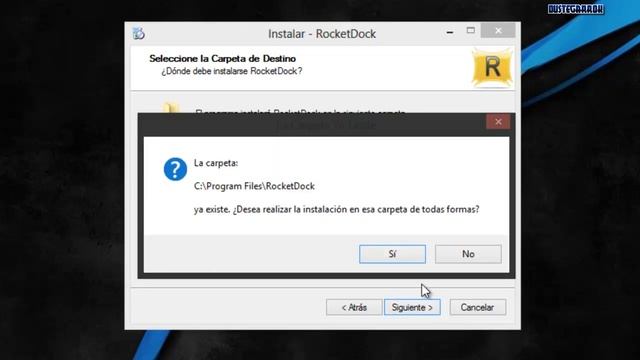Open the installer system menu icon

pos(139,33)
